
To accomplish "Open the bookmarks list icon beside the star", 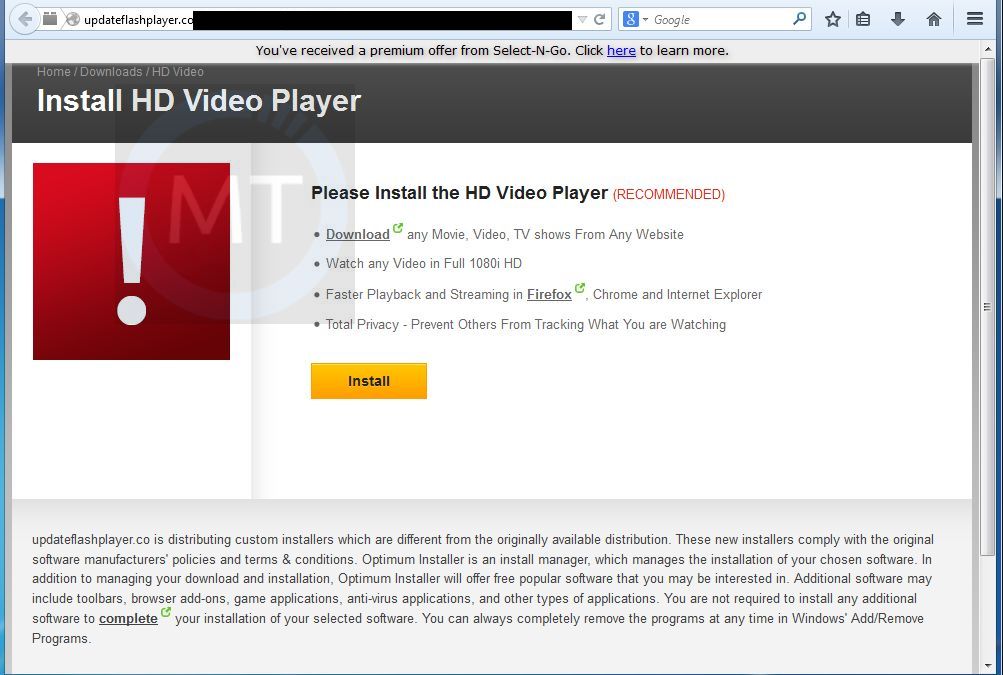I will click(863, 18).
